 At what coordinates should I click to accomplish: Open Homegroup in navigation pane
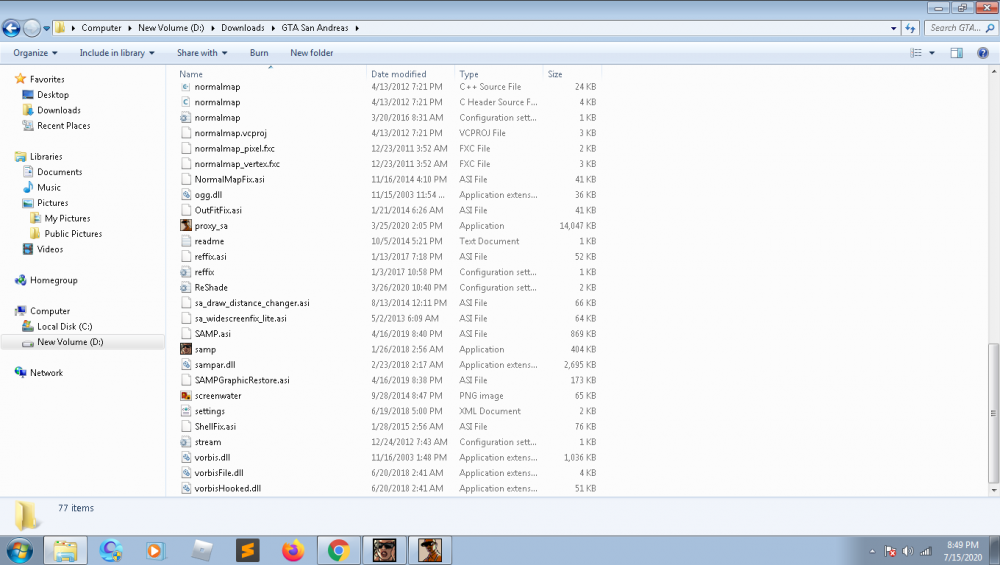click(54, 280)
